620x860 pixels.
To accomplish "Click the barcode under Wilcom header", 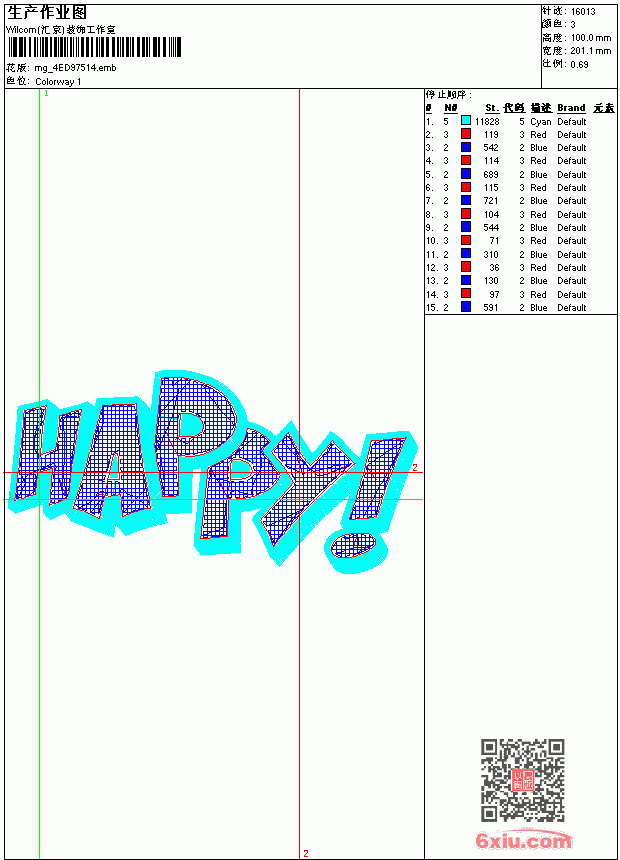I will (x=94, y=47).
